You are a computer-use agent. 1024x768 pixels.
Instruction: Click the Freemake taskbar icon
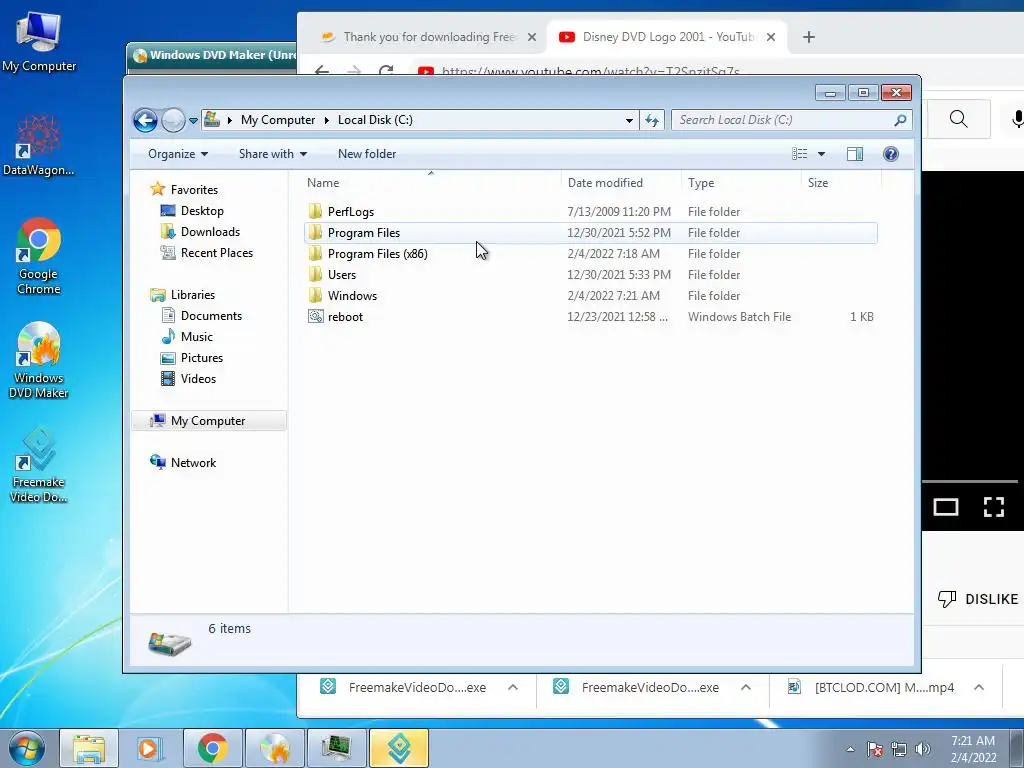coord(399,748)
